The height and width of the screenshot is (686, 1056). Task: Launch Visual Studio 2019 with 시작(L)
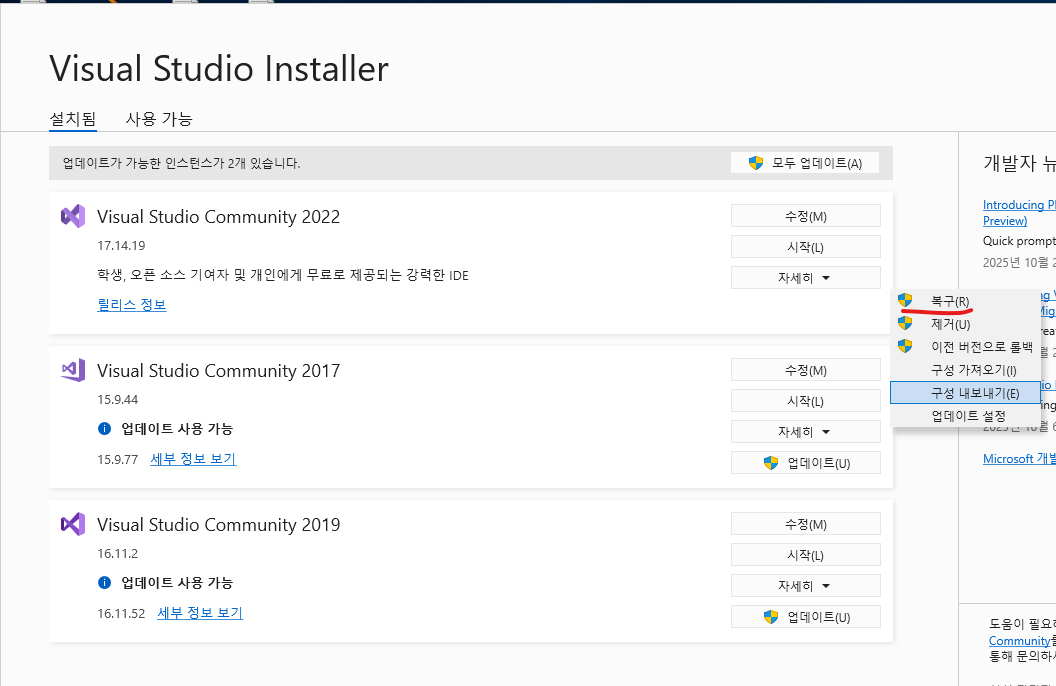click(x=805, y=555)
